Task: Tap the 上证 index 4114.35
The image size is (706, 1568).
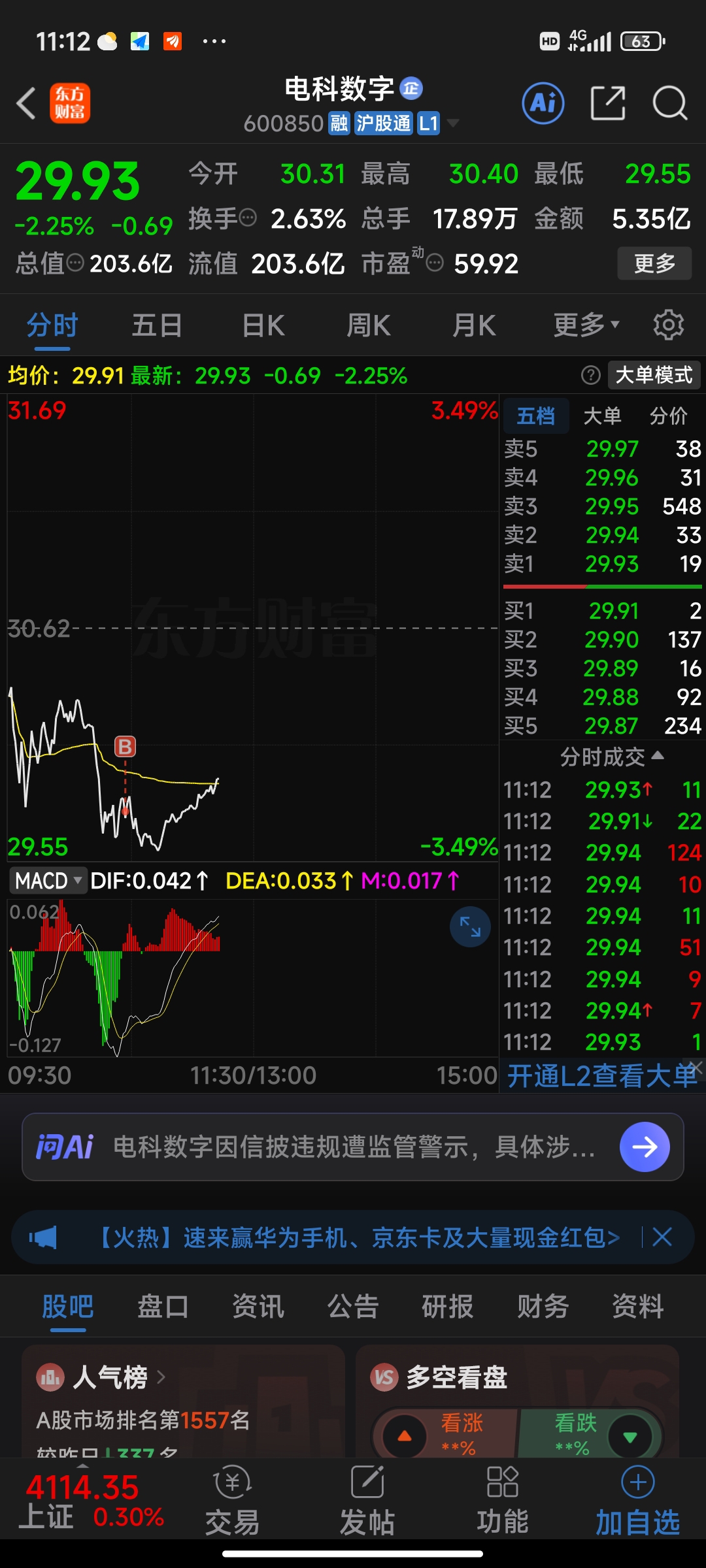Action: pos(92,1500)
